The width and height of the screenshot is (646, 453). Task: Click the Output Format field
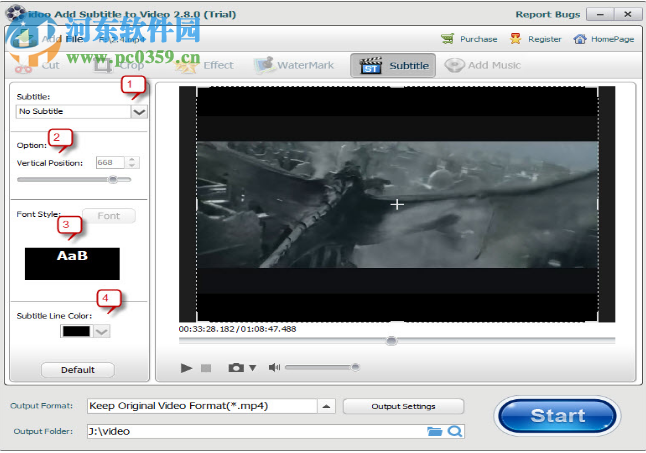tap(202, 406)
